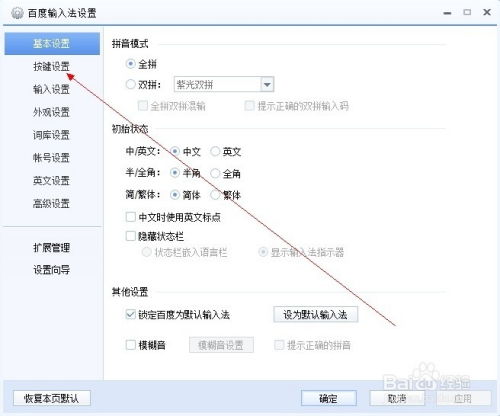Open the 按键设置 section
Screen dimensions: 500x416
[51, 66]
